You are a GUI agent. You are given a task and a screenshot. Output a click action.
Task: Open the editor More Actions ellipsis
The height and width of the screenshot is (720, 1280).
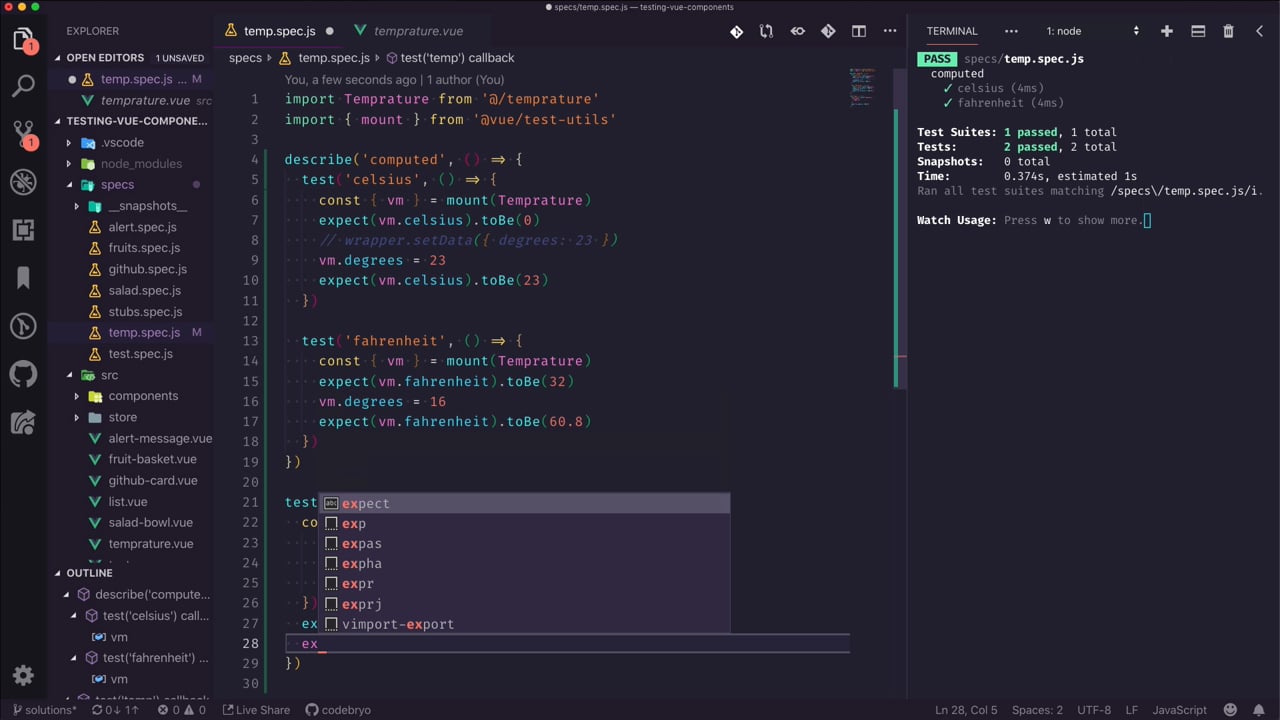(889, 31)
